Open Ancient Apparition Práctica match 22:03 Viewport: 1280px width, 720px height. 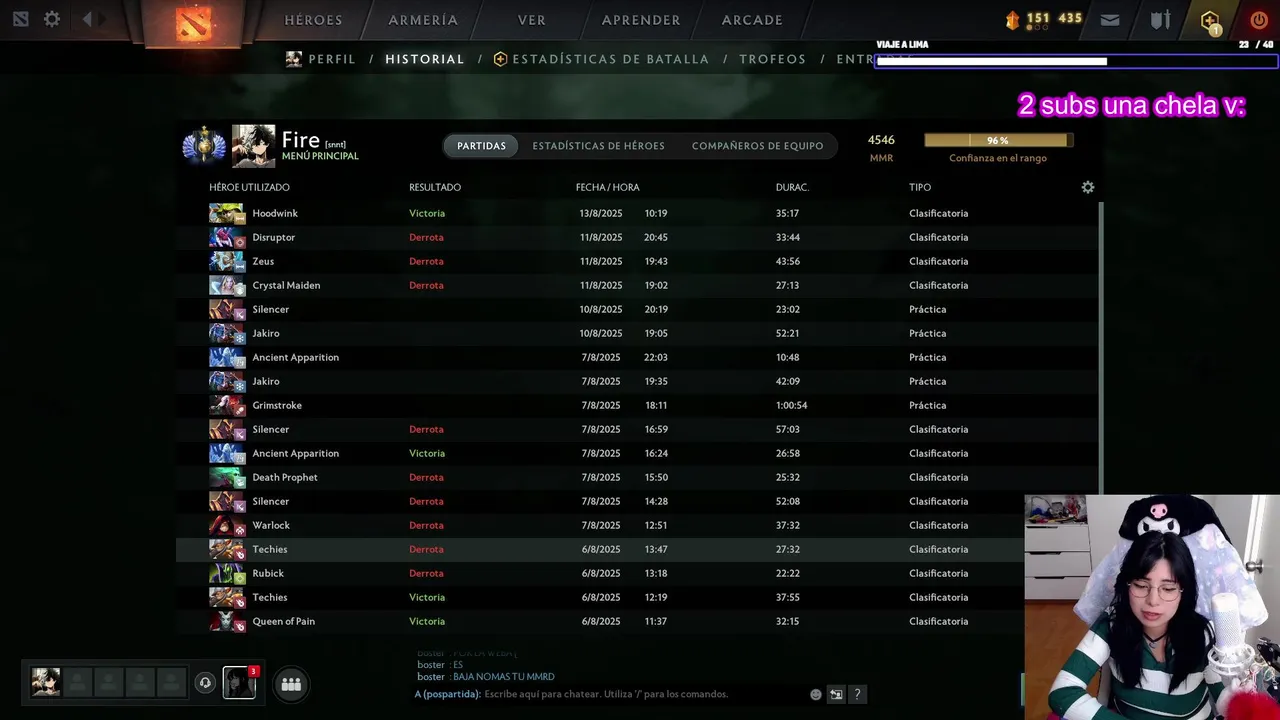click(x=636, y=357)
